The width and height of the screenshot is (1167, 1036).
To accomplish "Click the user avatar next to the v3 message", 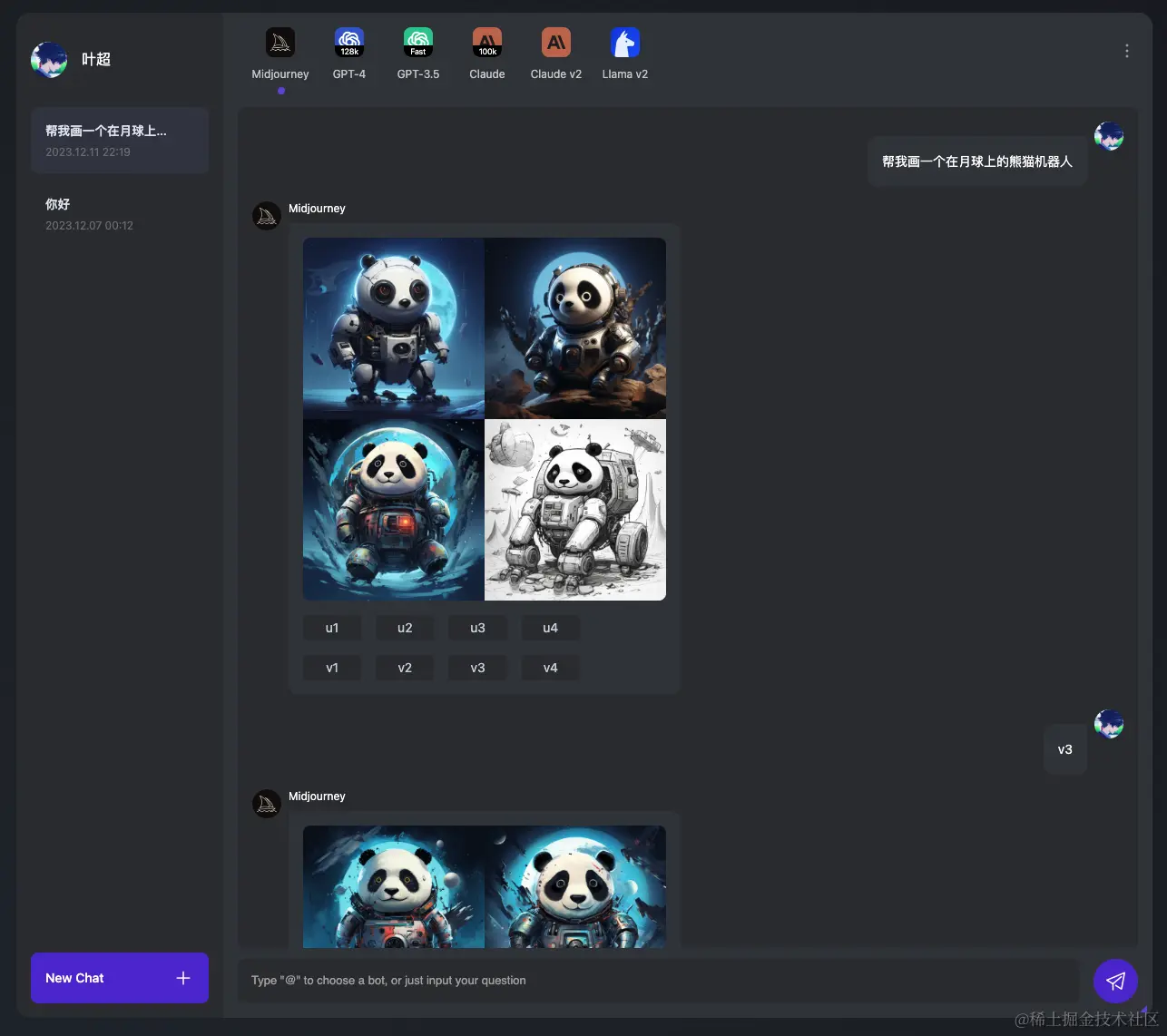I will click(1109, 724).
